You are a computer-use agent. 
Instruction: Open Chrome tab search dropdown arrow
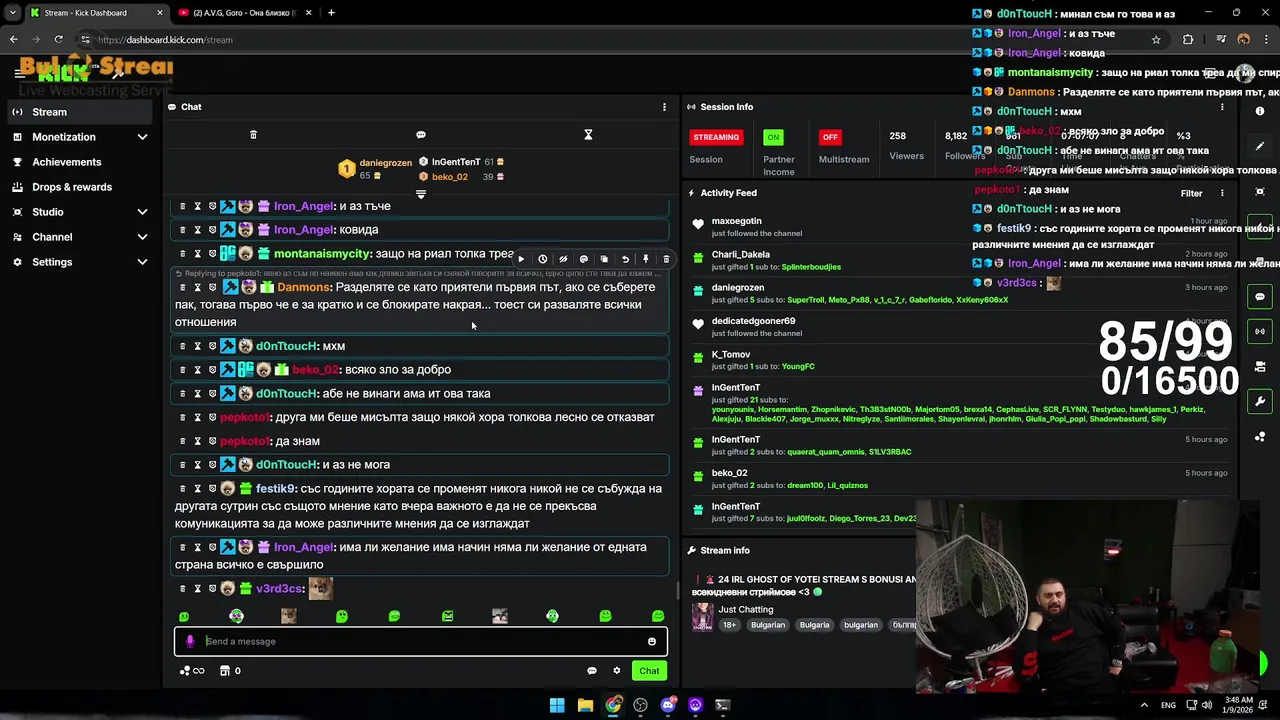(12, 13)
